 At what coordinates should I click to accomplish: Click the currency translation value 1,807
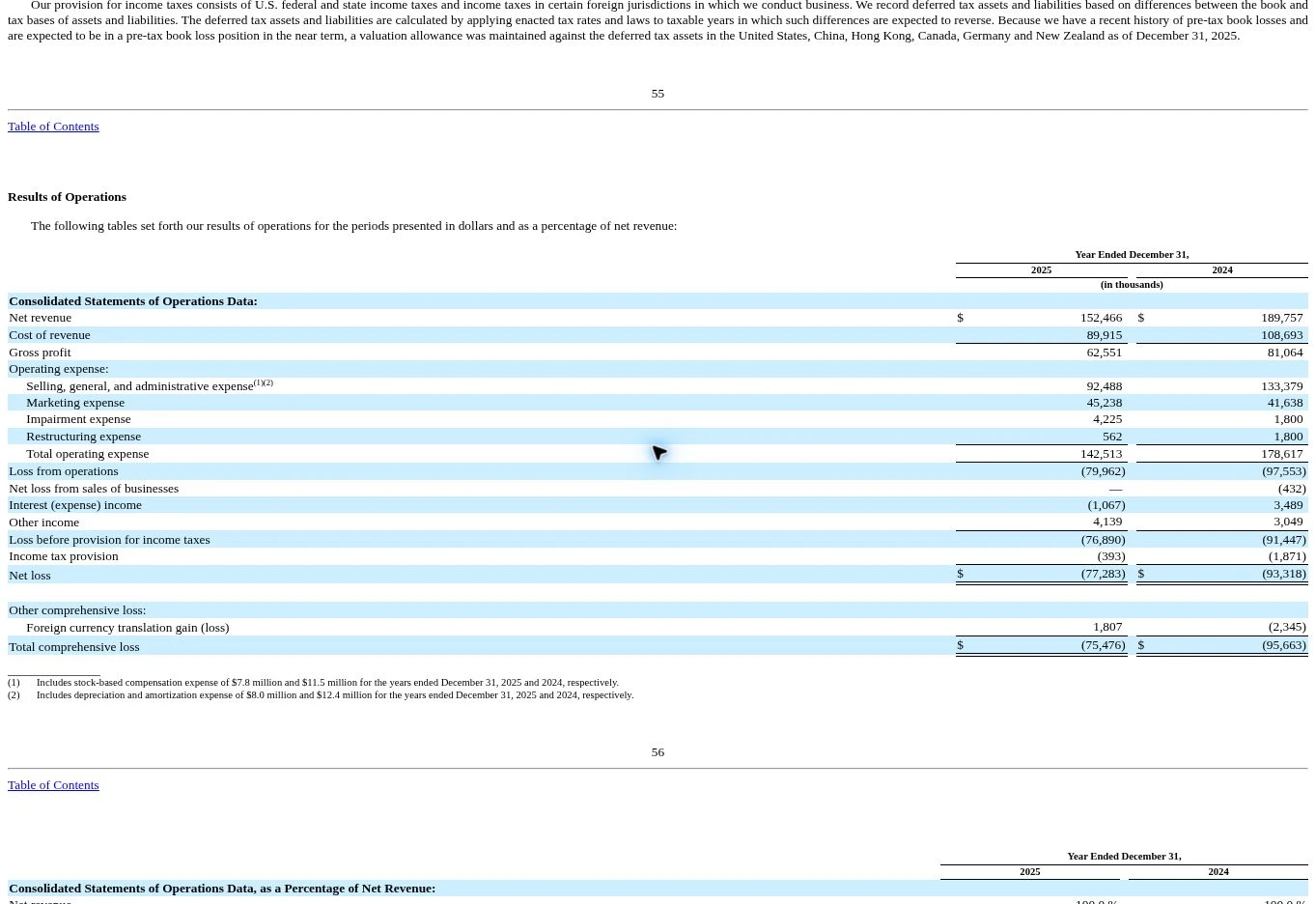[1107, 627]
